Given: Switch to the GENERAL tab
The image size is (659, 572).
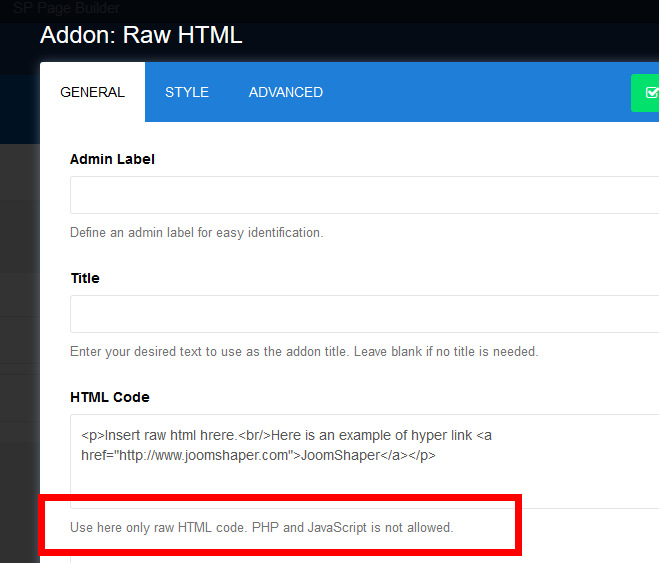Looking at the screenshot, I should [92, 92].
